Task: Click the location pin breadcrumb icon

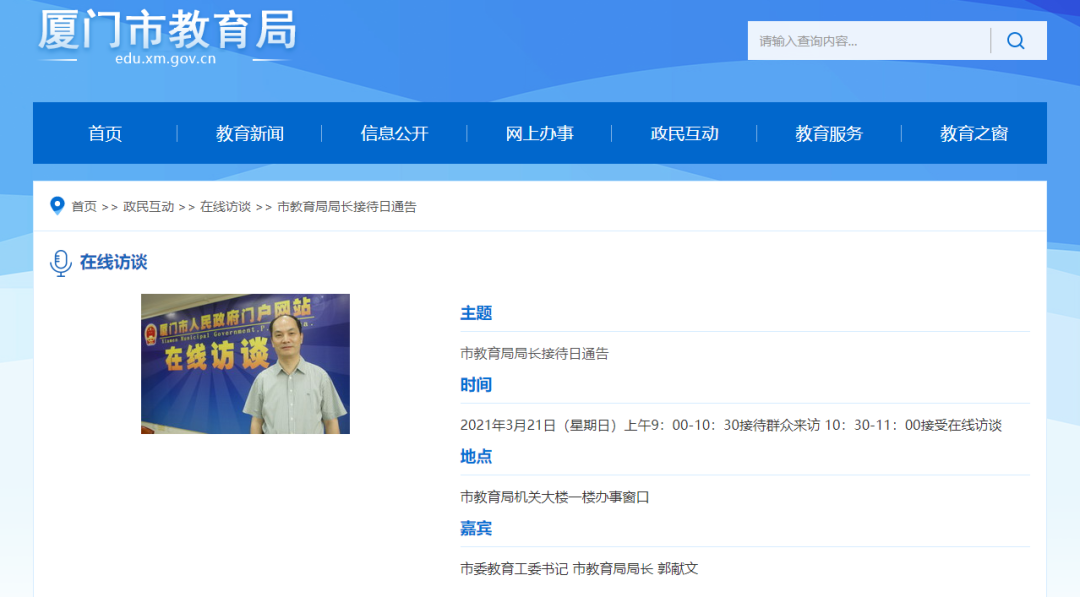Action: click(x=57, y=206)
